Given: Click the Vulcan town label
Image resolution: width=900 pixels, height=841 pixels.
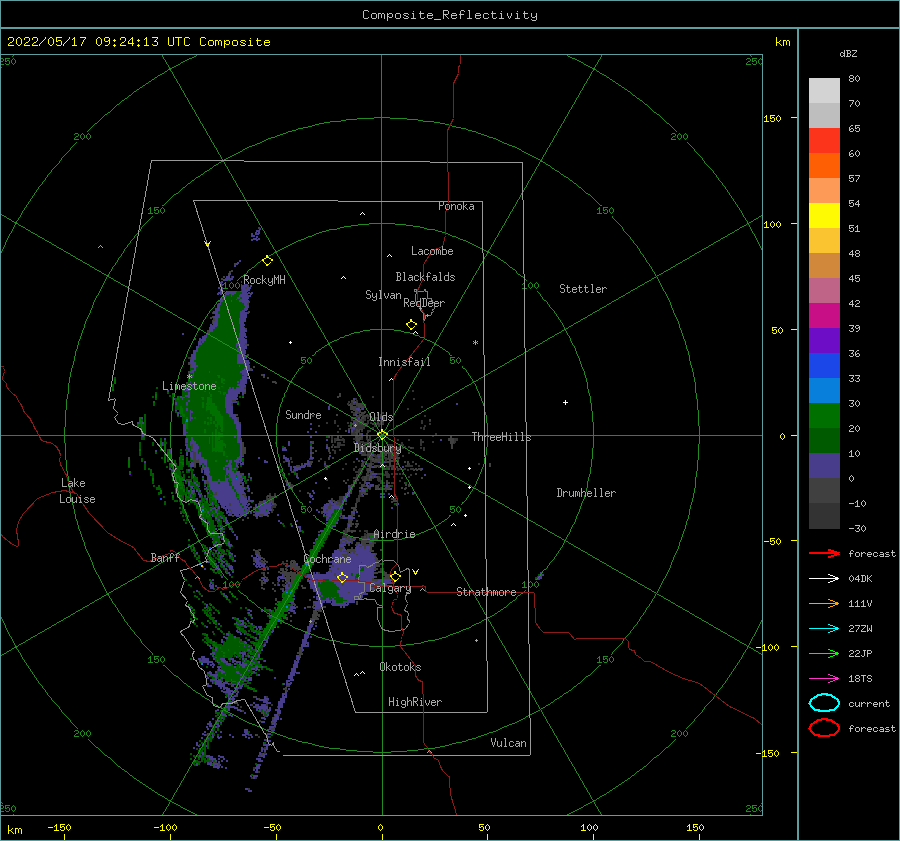Looking at the screenshot, I should pyautogui.click(x=508, y=743).
